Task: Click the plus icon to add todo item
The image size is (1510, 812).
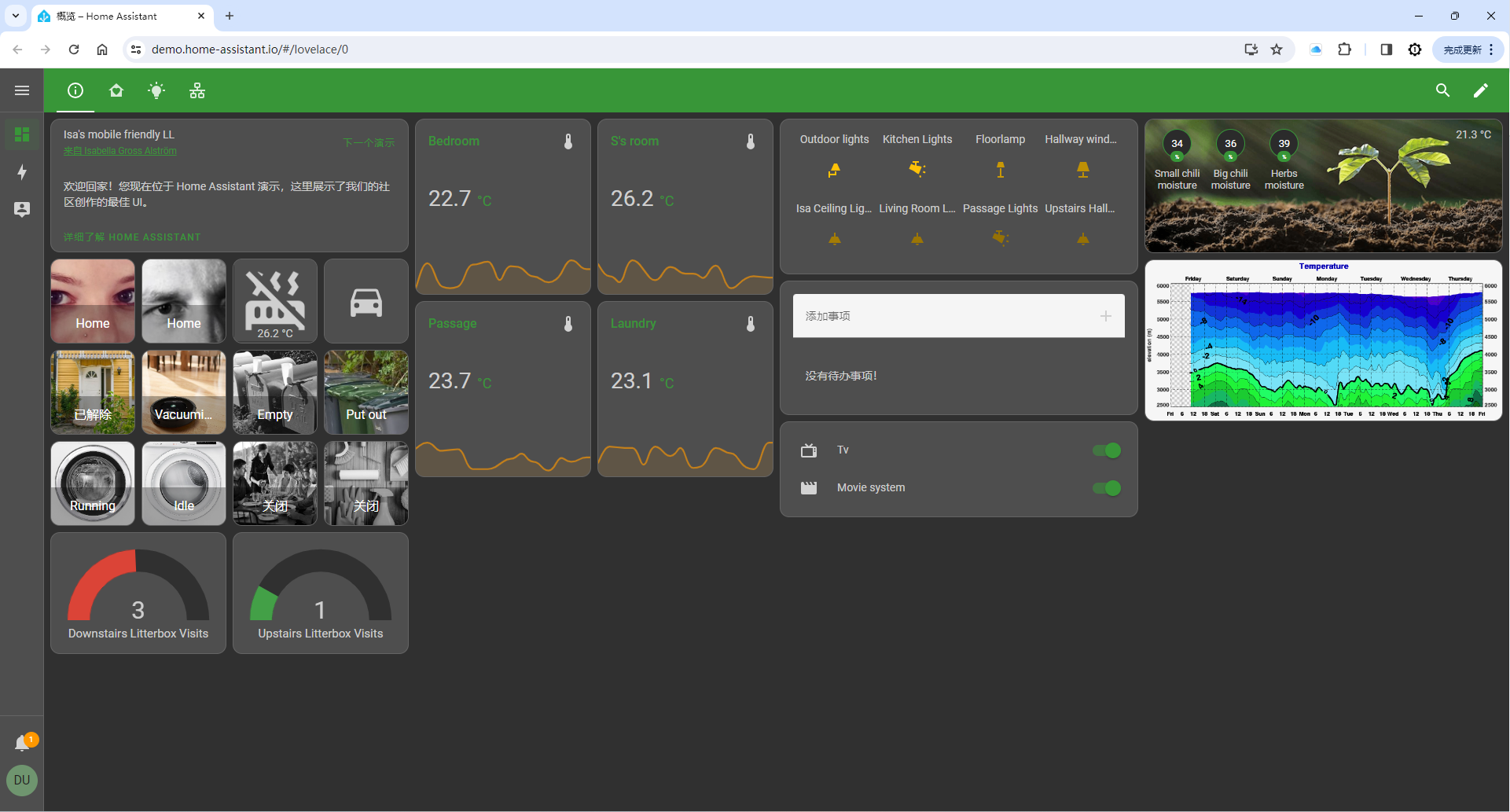Action: pos(1106,316)
